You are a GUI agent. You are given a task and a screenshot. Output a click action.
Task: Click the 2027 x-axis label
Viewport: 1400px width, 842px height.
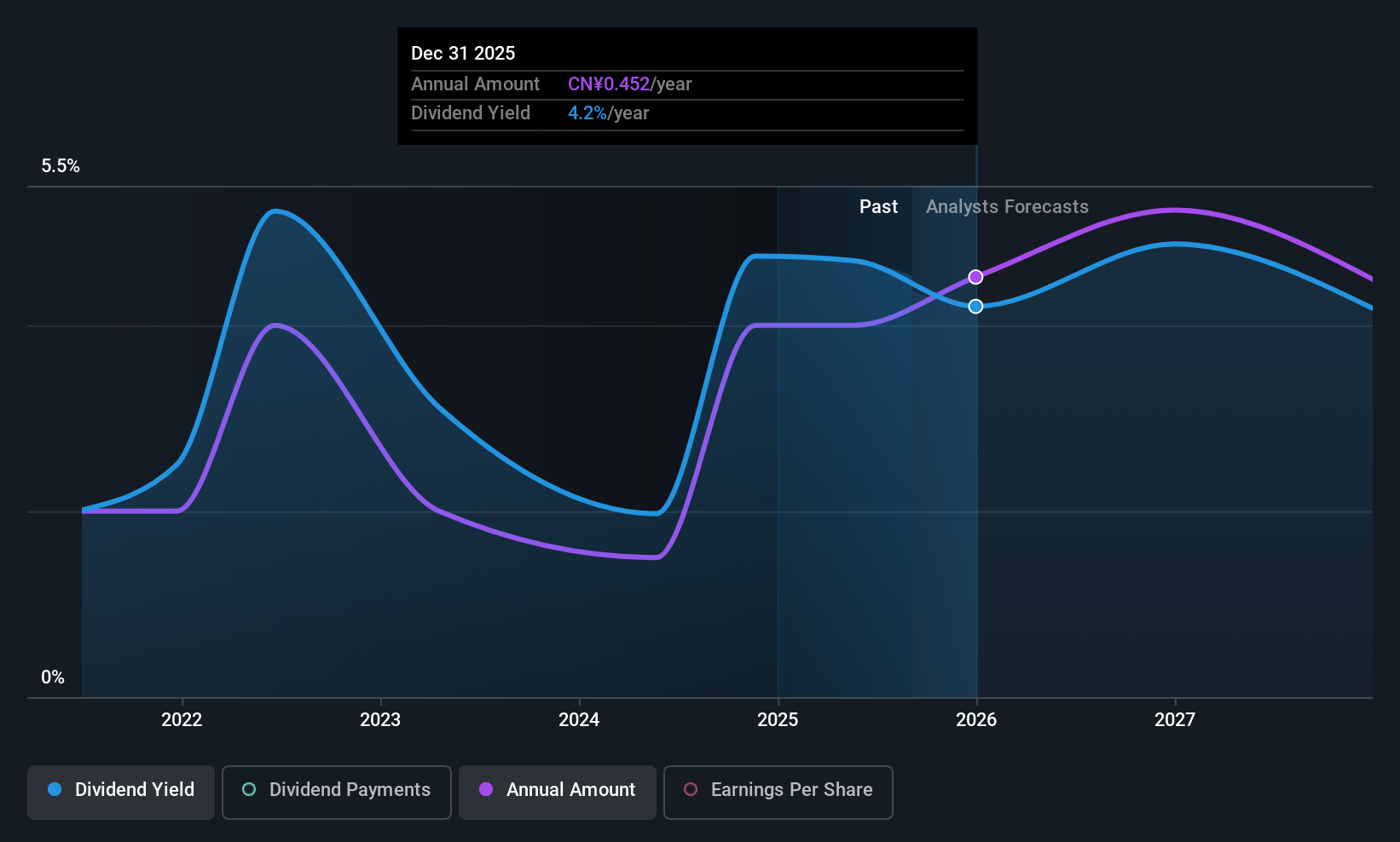click(x=1175, y=720)
